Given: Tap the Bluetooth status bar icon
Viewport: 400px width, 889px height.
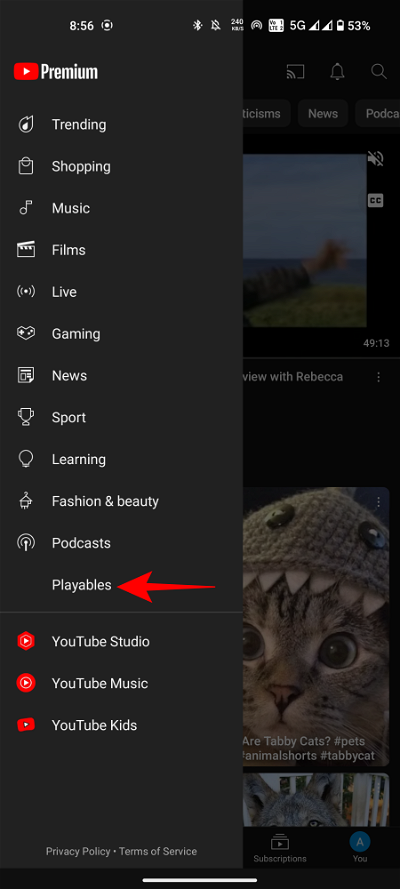Looking at the screenshot, I should coord(197,26).
